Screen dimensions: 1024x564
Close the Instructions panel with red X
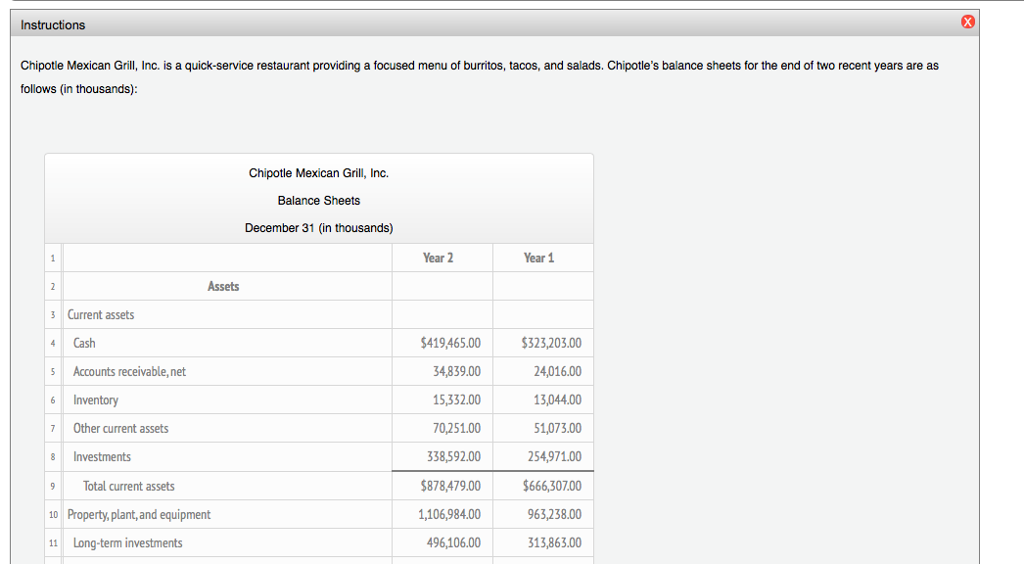point(966,23)
